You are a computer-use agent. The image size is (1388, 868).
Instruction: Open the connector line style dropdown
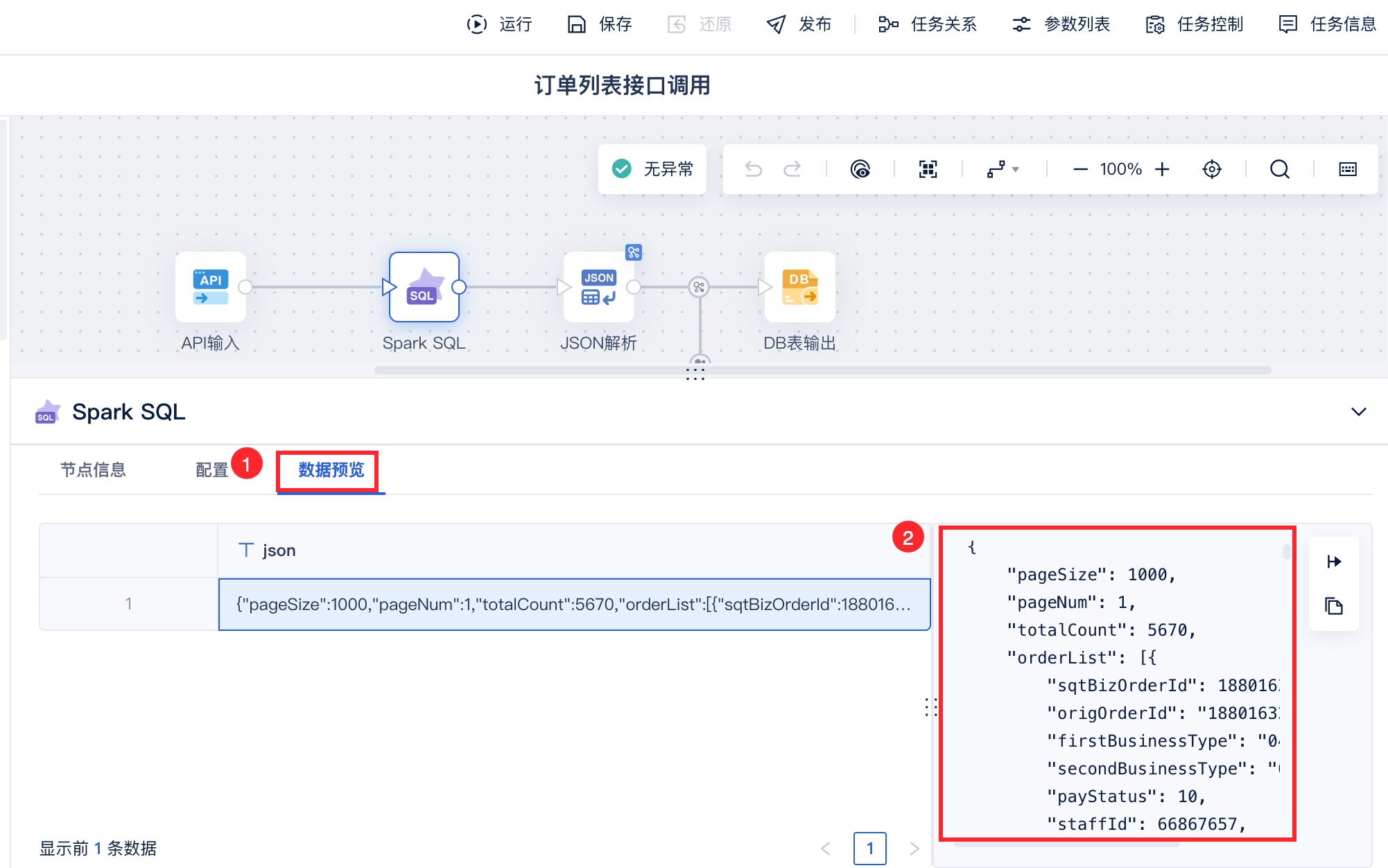pyautogui.click(x=1003, y=169)
